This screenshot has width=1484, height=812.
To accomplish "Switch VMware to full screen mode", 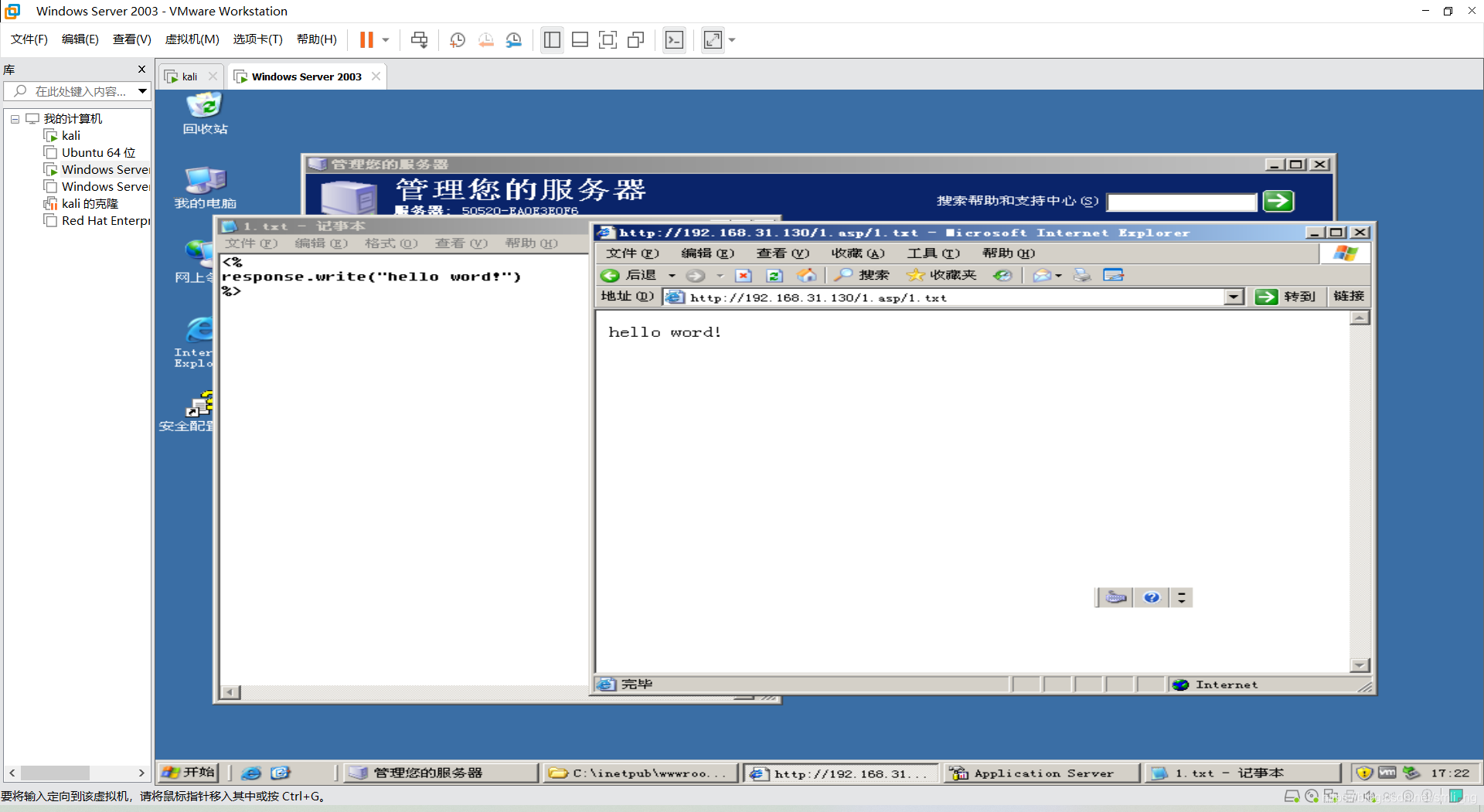I will pyautogui.click(x=608, y=39).
